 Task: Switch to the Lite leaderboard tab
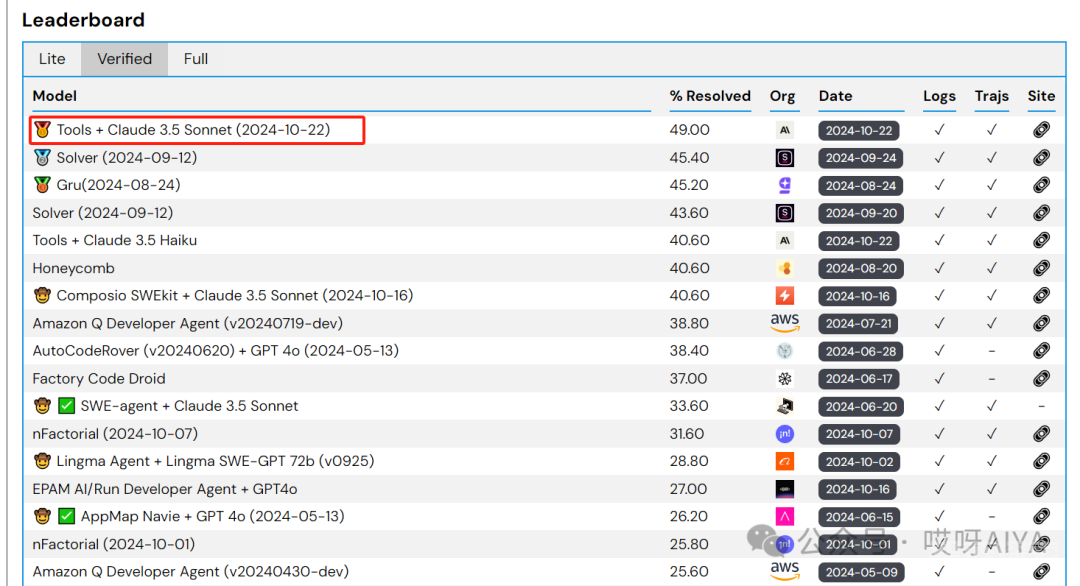[52, 59]
